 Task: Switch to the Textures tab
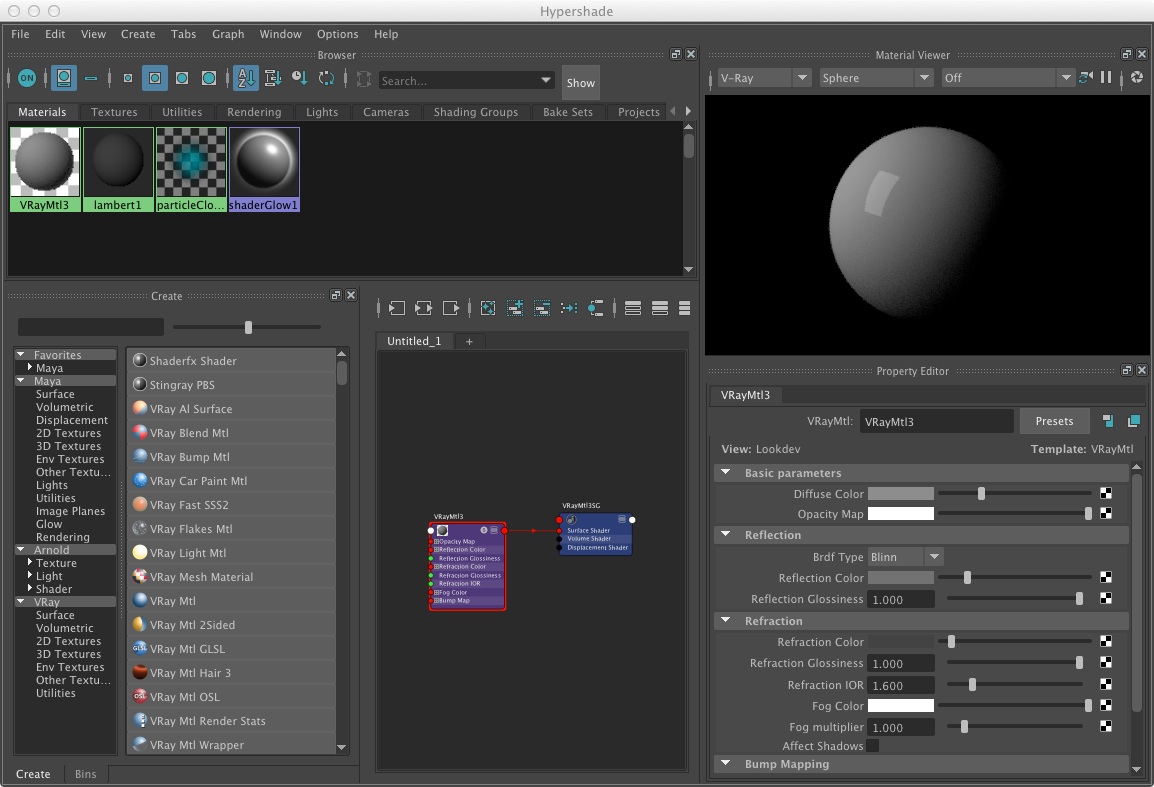click(114, 112)
